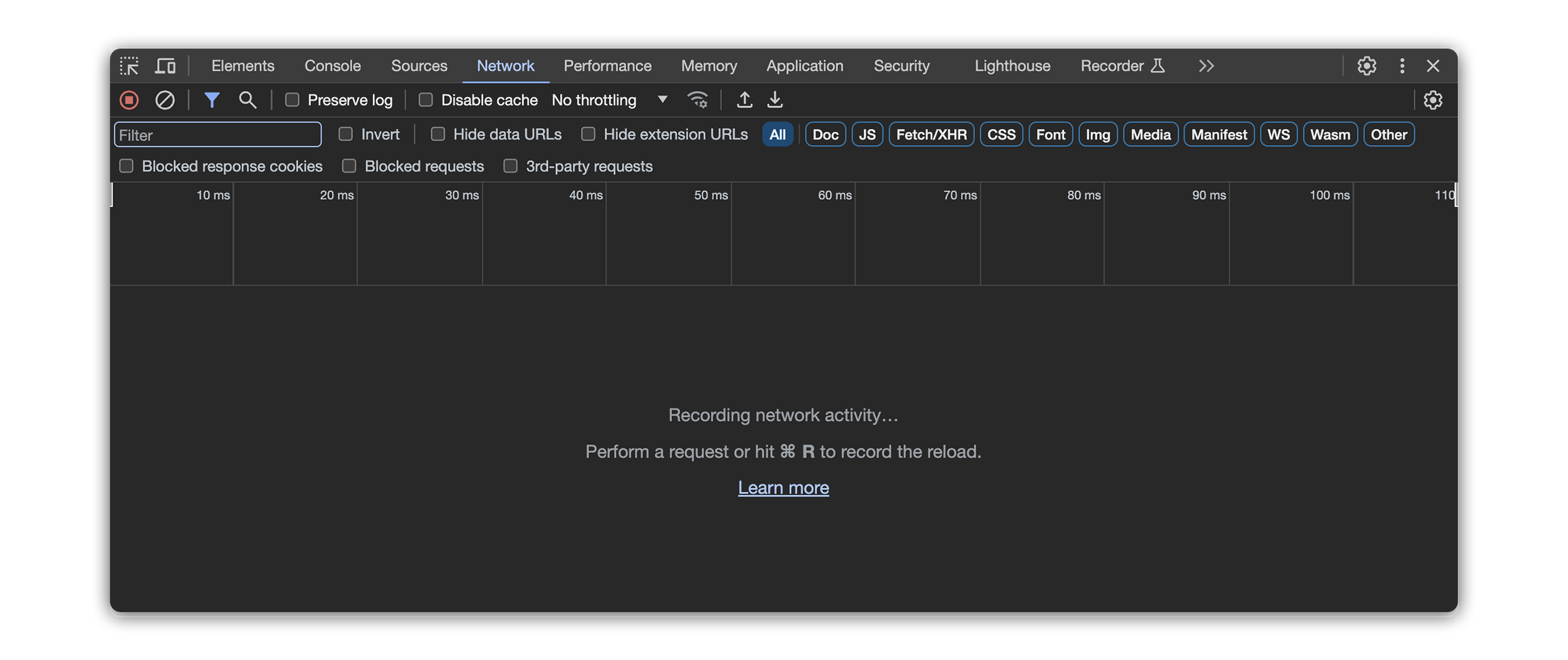Toggle the device toolbar icon
1568x660 pixels.
click(165, 66)
